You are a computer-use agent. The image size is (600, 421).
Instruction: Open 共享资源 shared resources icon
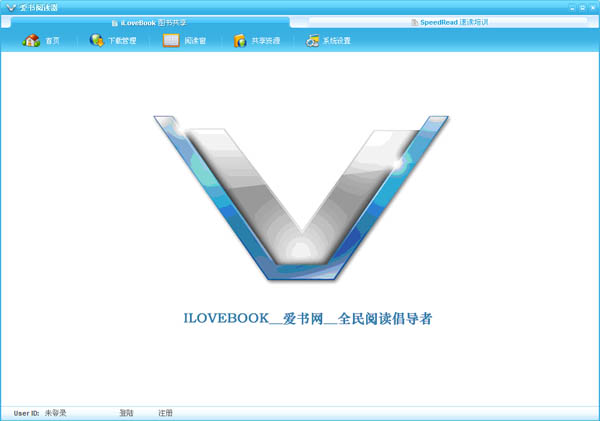coord(240,41)
